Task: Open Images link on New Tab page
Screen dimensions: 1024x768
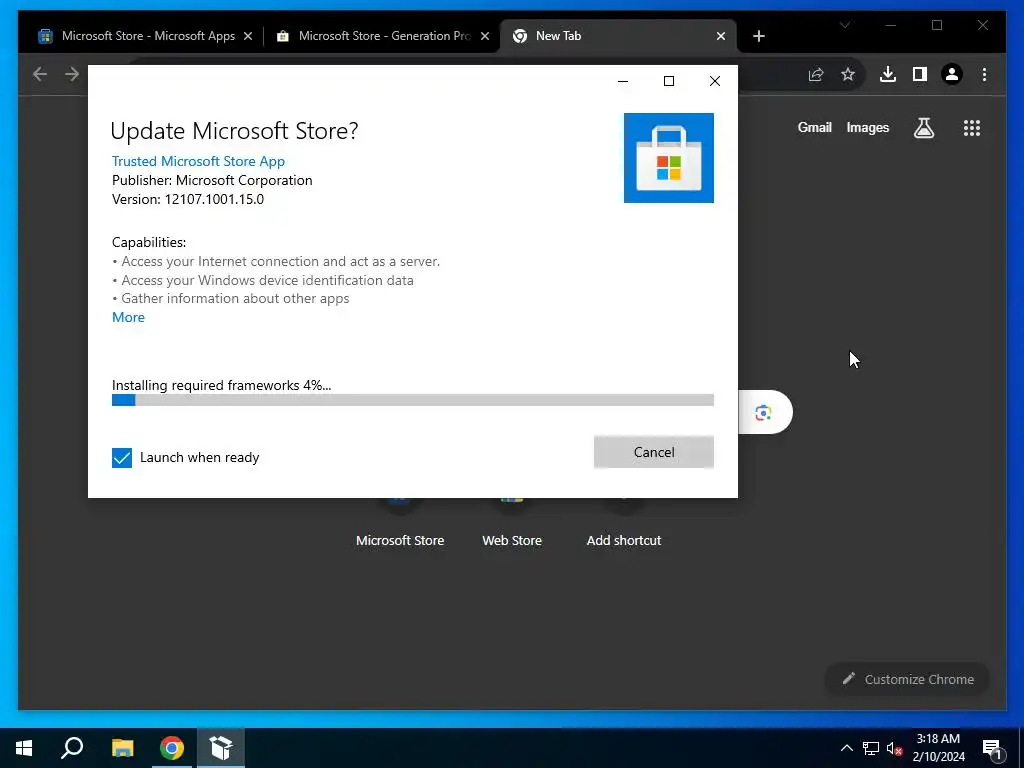Action: (x=867, y=128)
